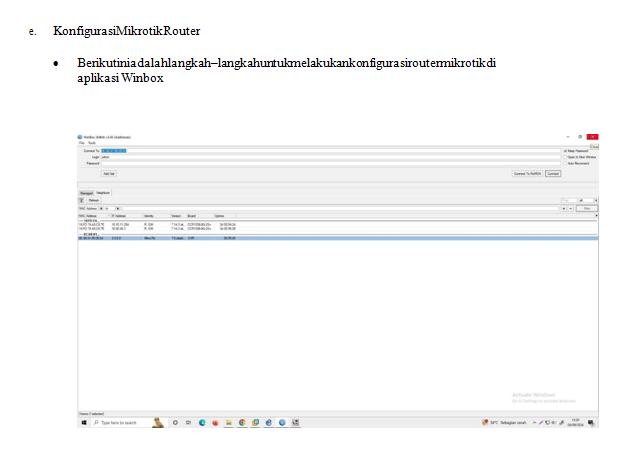
Task: Click the Password input field
Action: [x=330, y=163]
